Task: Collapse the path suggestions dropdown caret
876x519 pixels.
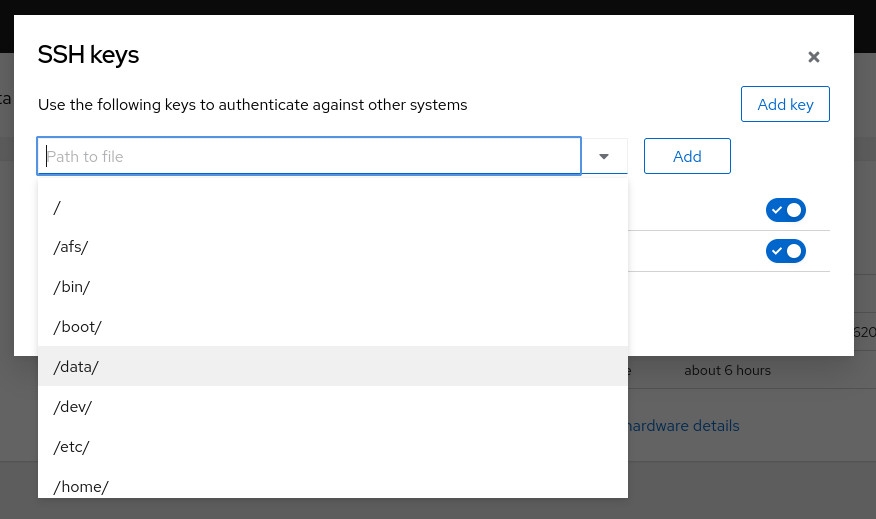Action: [604, 156]
